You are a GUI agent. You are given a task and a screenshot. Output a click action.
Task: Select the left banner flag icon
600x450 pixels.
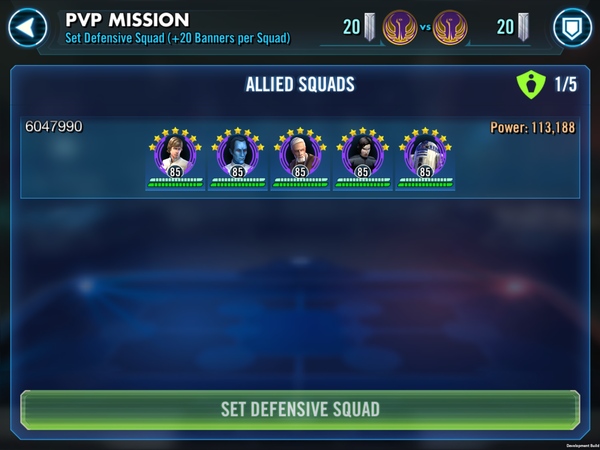(369, 27)
